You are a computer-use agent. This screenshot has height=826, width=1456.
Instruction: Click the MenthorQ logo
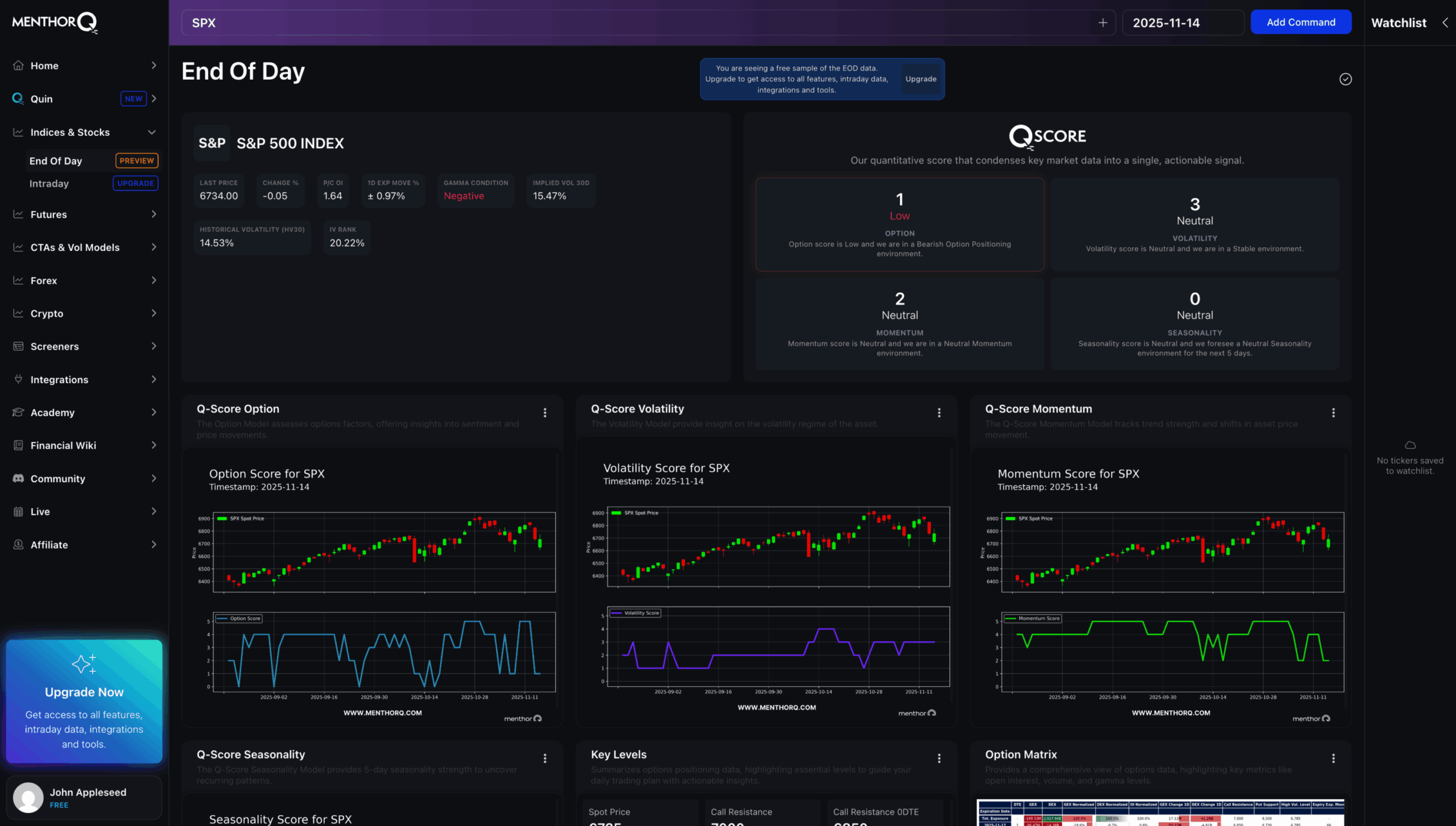(x=53, y=22)
